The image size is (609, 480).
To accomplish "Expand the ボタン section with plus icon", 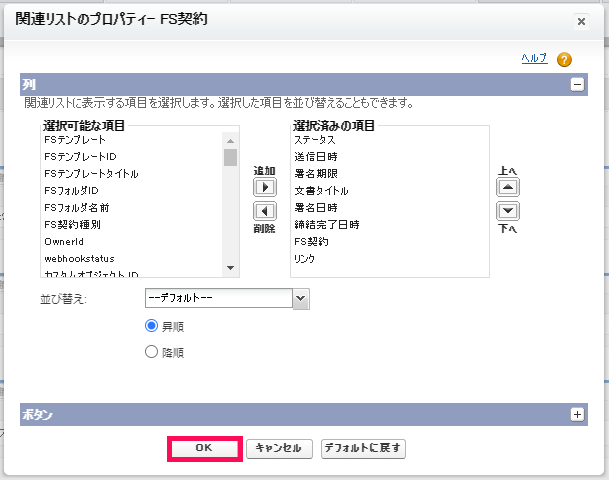I will pos(577,414).
